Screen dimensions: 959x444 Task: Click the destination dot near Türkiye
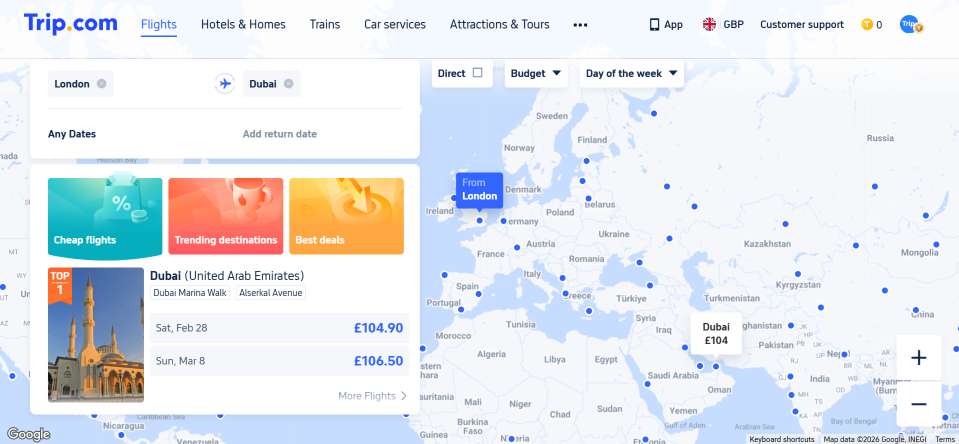pyautogui.click(x=650, y=285)
